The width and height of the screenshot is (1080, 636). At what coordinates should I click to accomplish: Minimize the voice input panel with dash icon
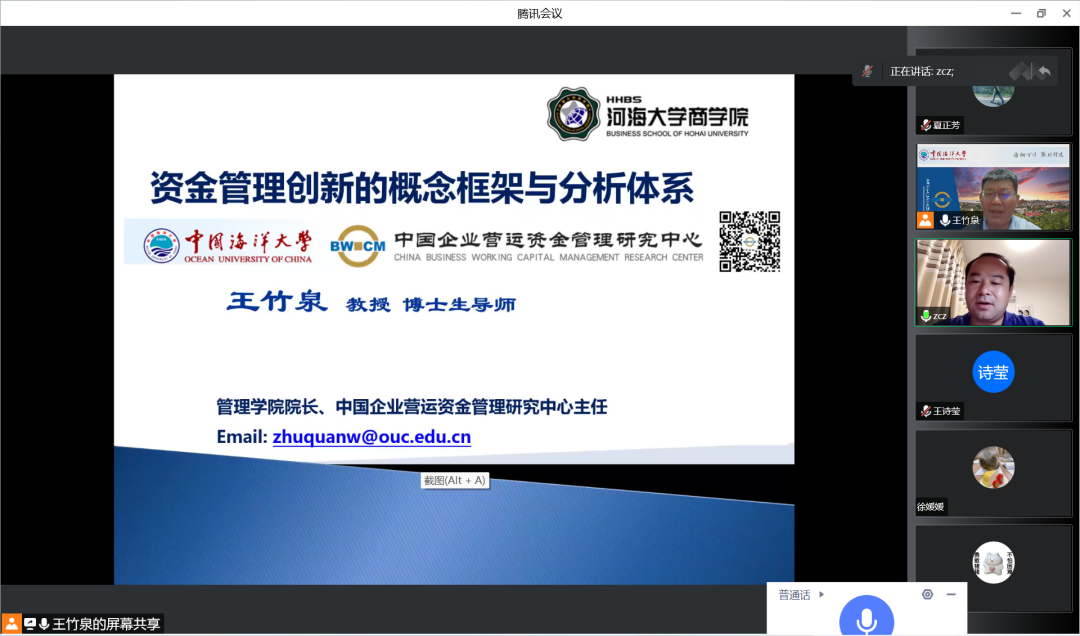point(951,594)
